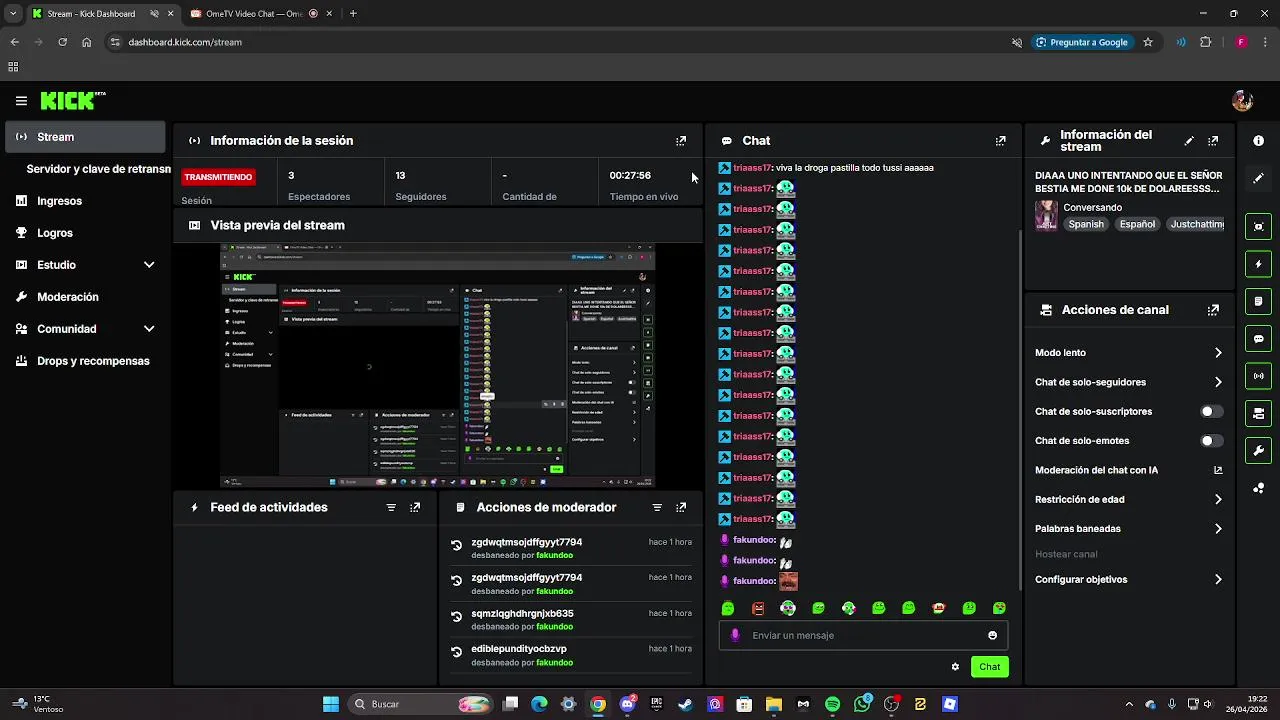This screenshot has height=720, width=1280.
Task: Toggle lightning activity widget in right toolbar
Action: point(1258,264)
